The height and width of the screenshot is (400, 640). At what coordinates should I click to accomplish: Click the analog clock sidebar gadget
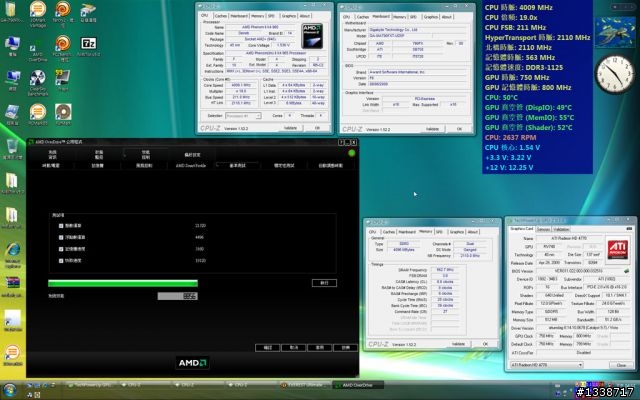pyautogui.click(x=615, y=74)
